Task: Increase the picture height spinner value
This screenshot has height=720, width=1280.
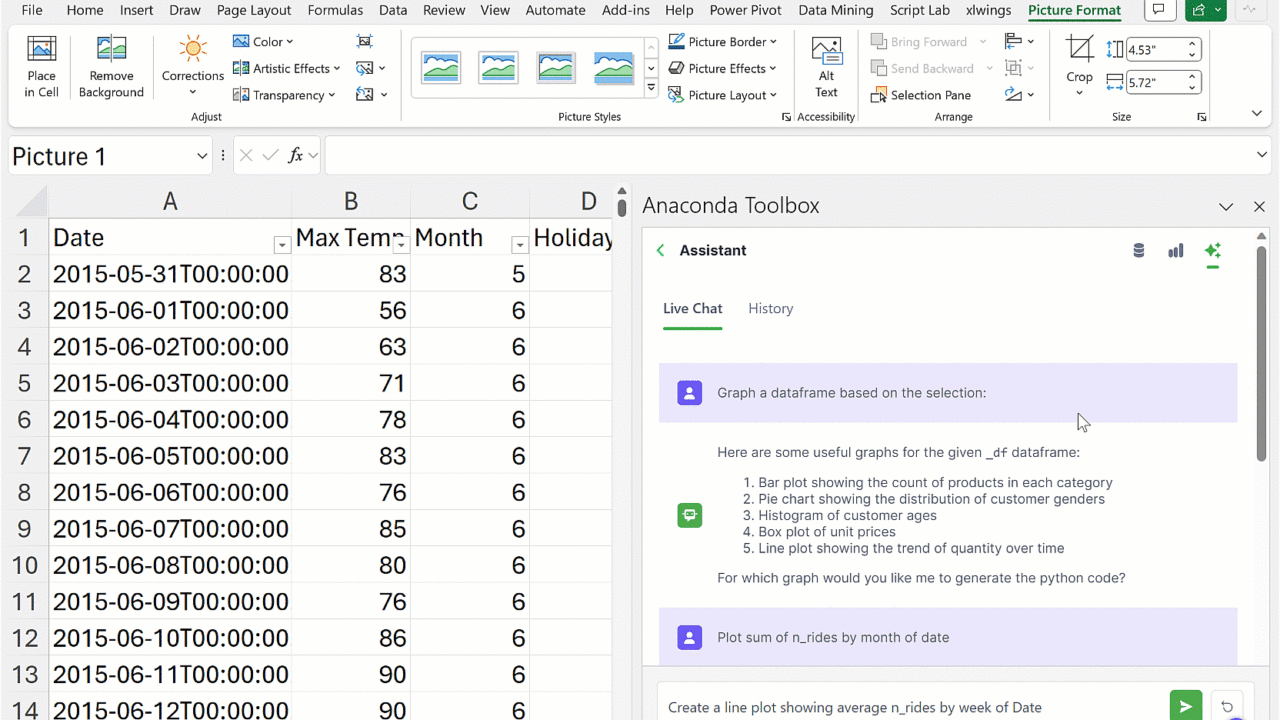Action: tap(1192, 45)
